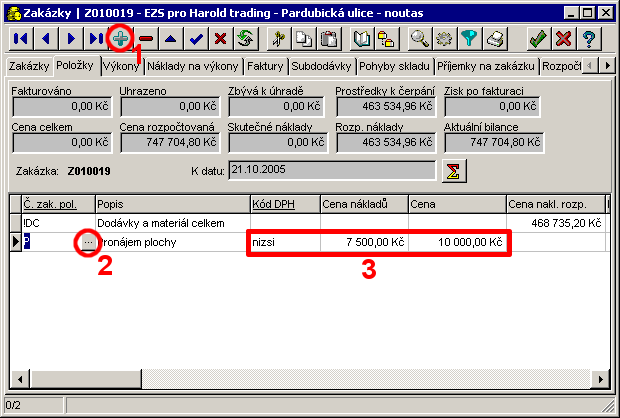The image size is (620, 418).
Task: Click the K datu date field
Action: [330, 171]
